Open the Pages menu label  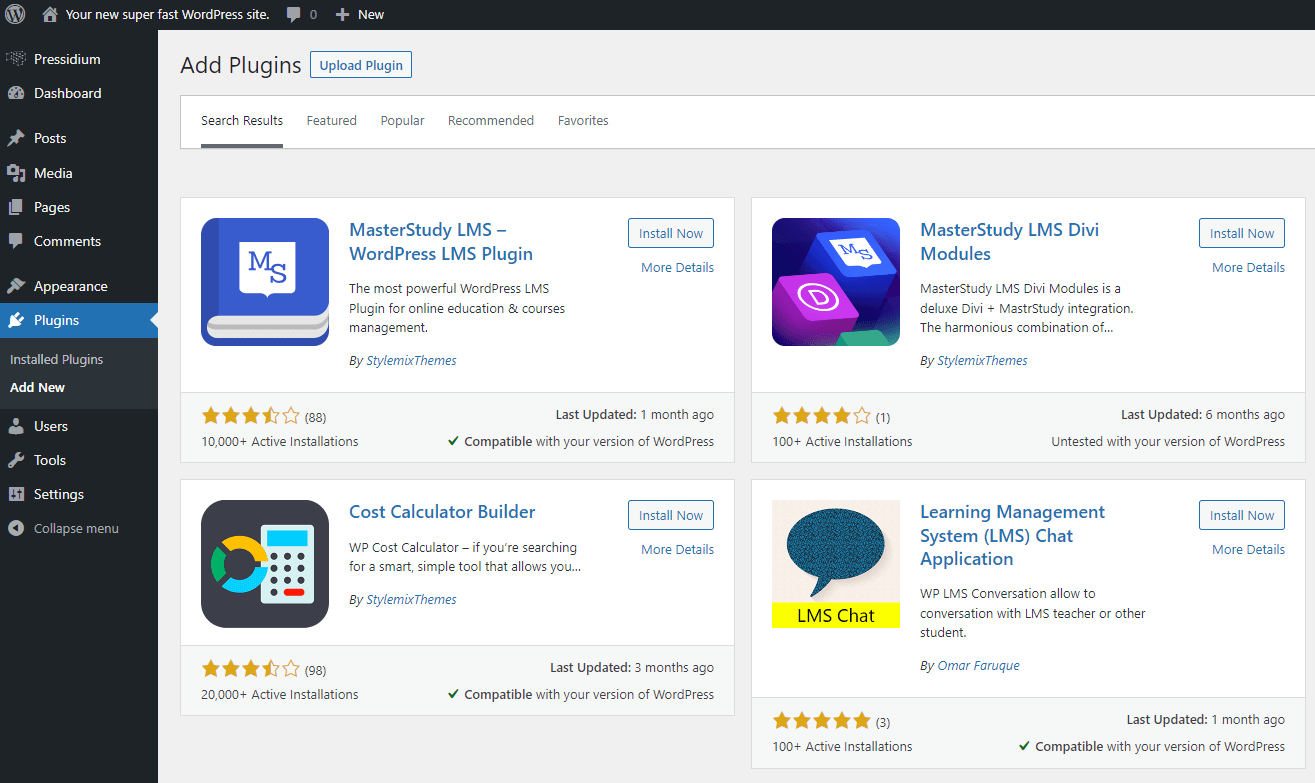(52, 207)
